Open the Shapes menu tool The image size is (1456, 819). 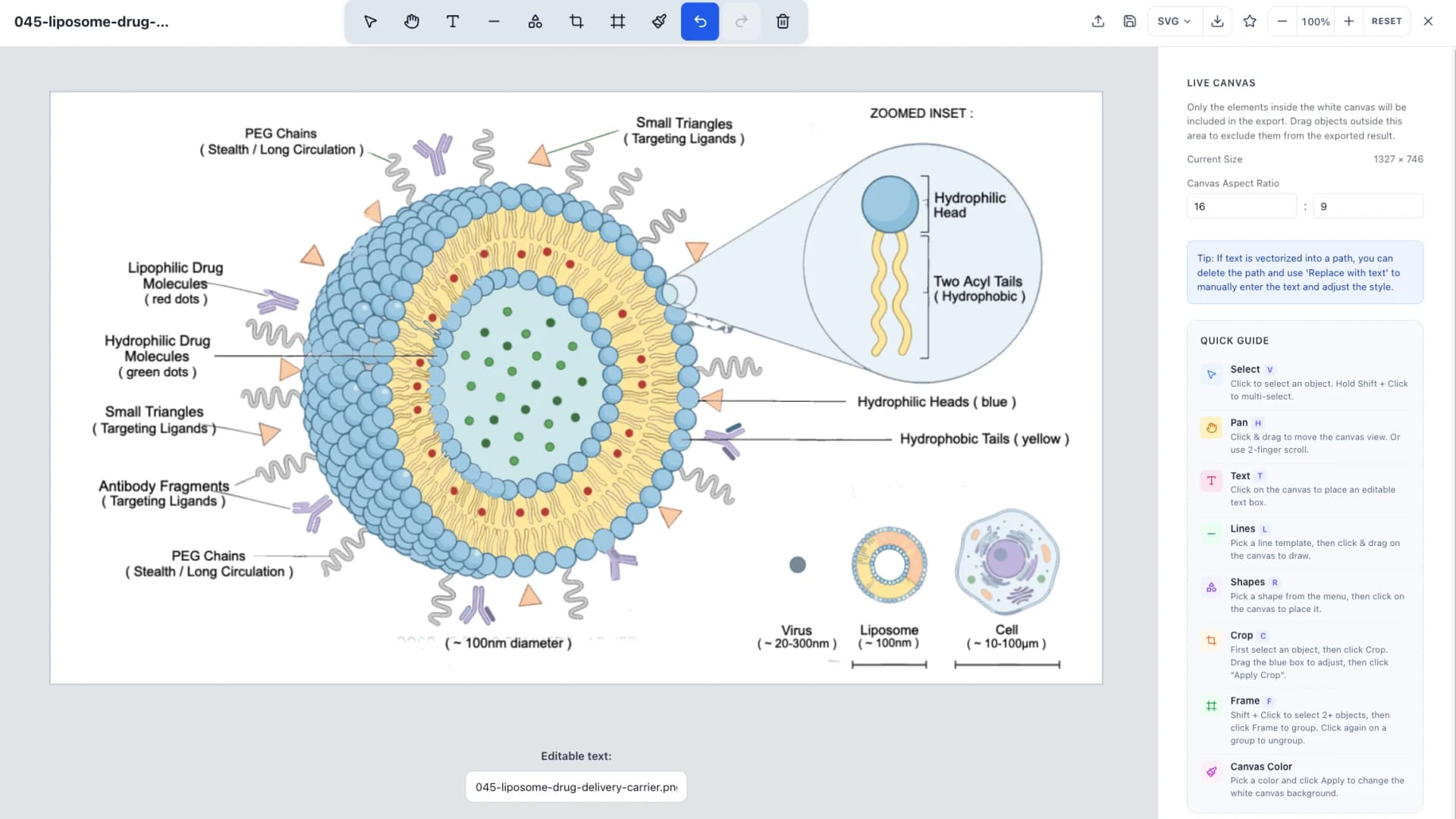(535, 21)
